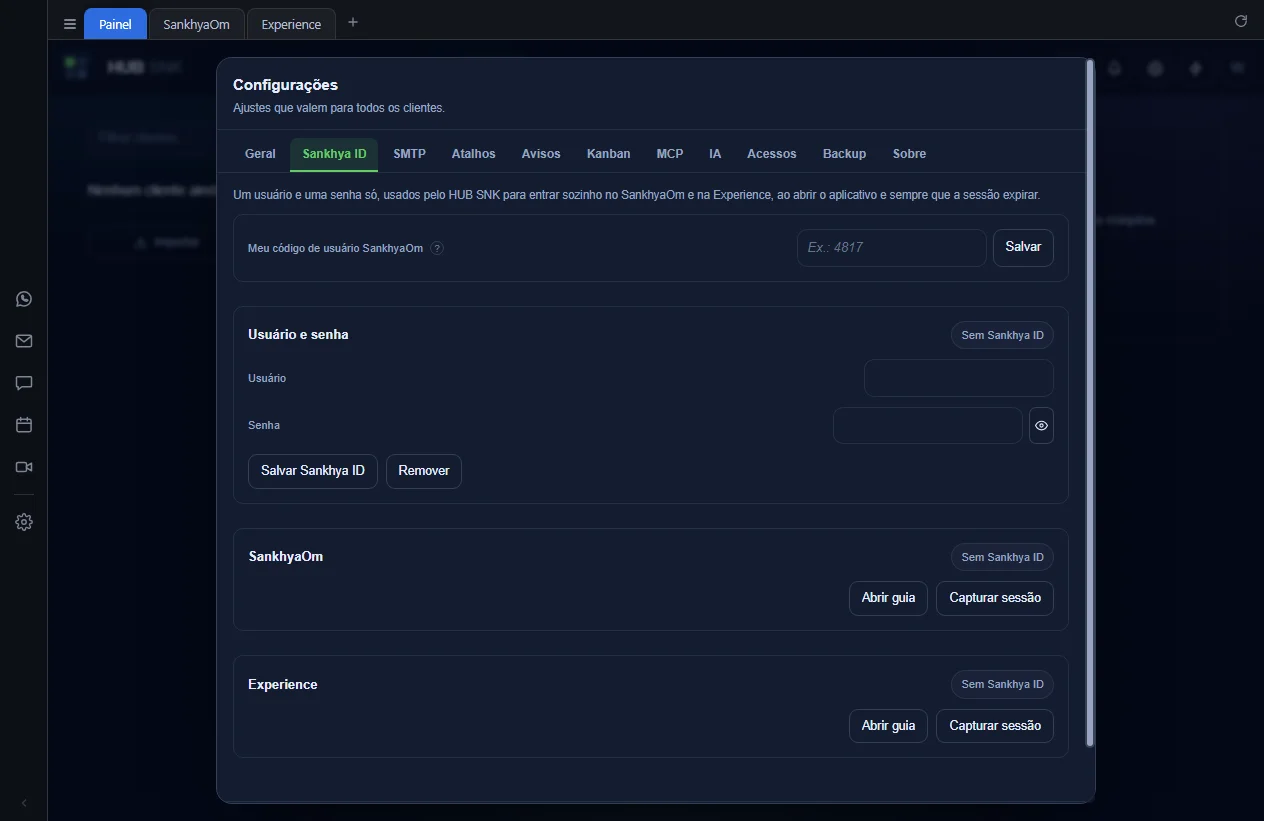
Task: Open the video camera icon in sidebar
Action: tap(24, 467)
